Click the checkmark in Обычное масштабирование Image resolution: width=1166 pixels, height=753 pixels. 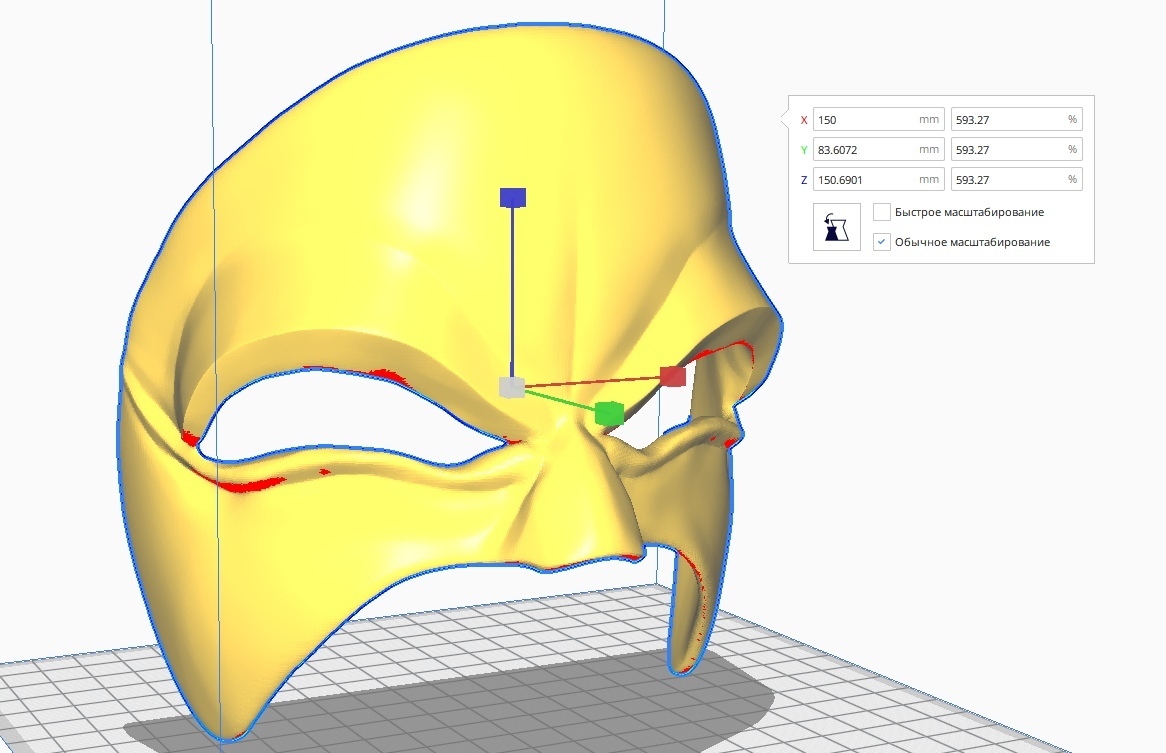883,241
